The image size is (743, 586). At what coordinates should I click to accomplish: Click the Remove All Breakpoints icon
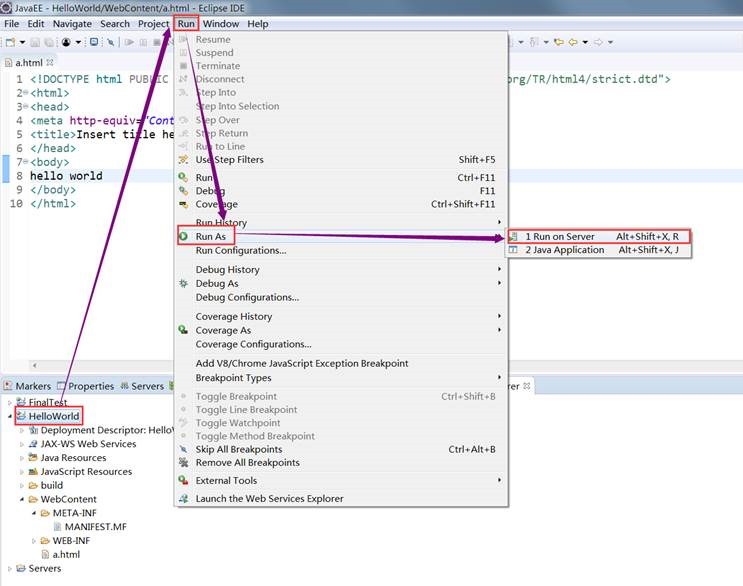[x=183, y=462]
